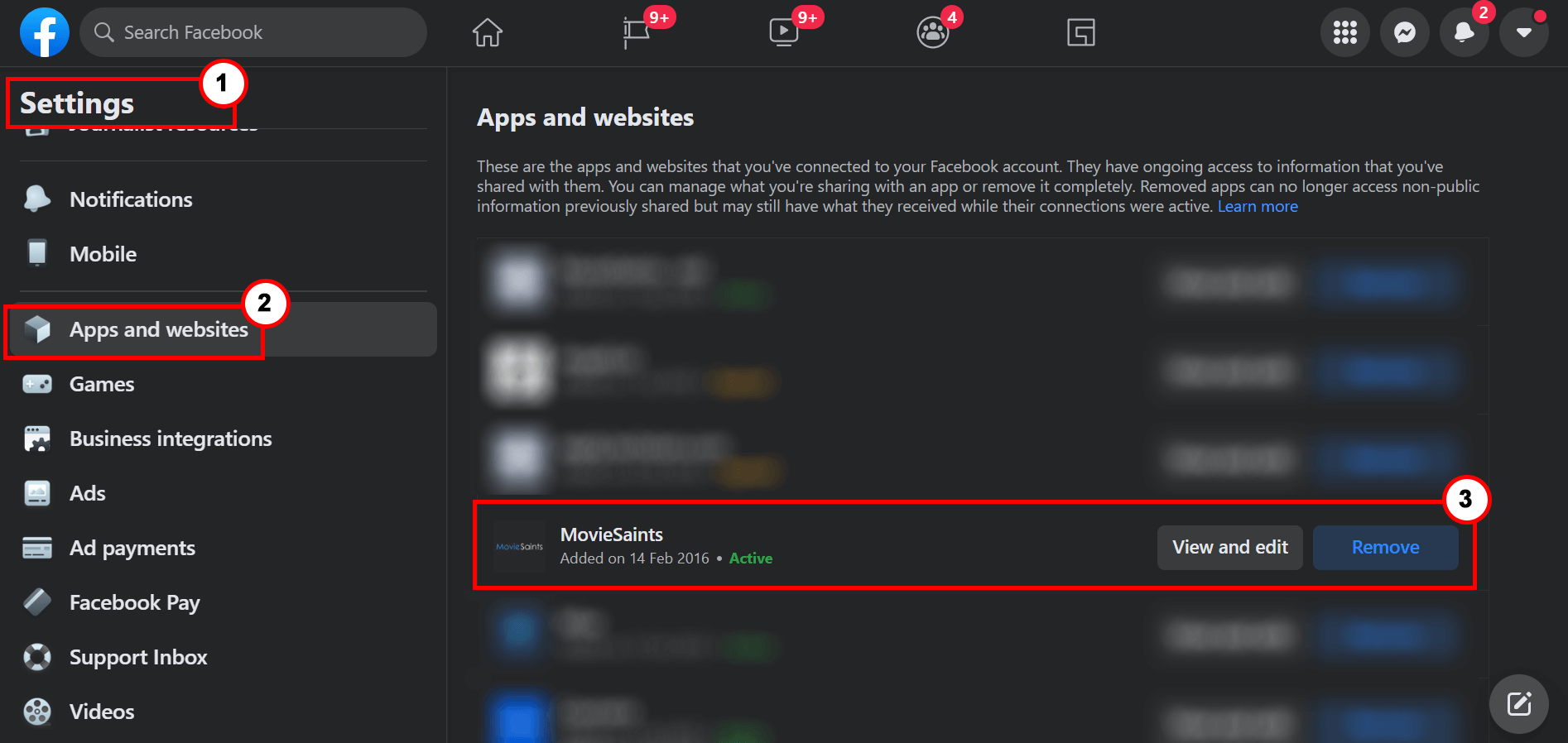
Task: Select Mobile in settings sidebar
Action: 103,254
